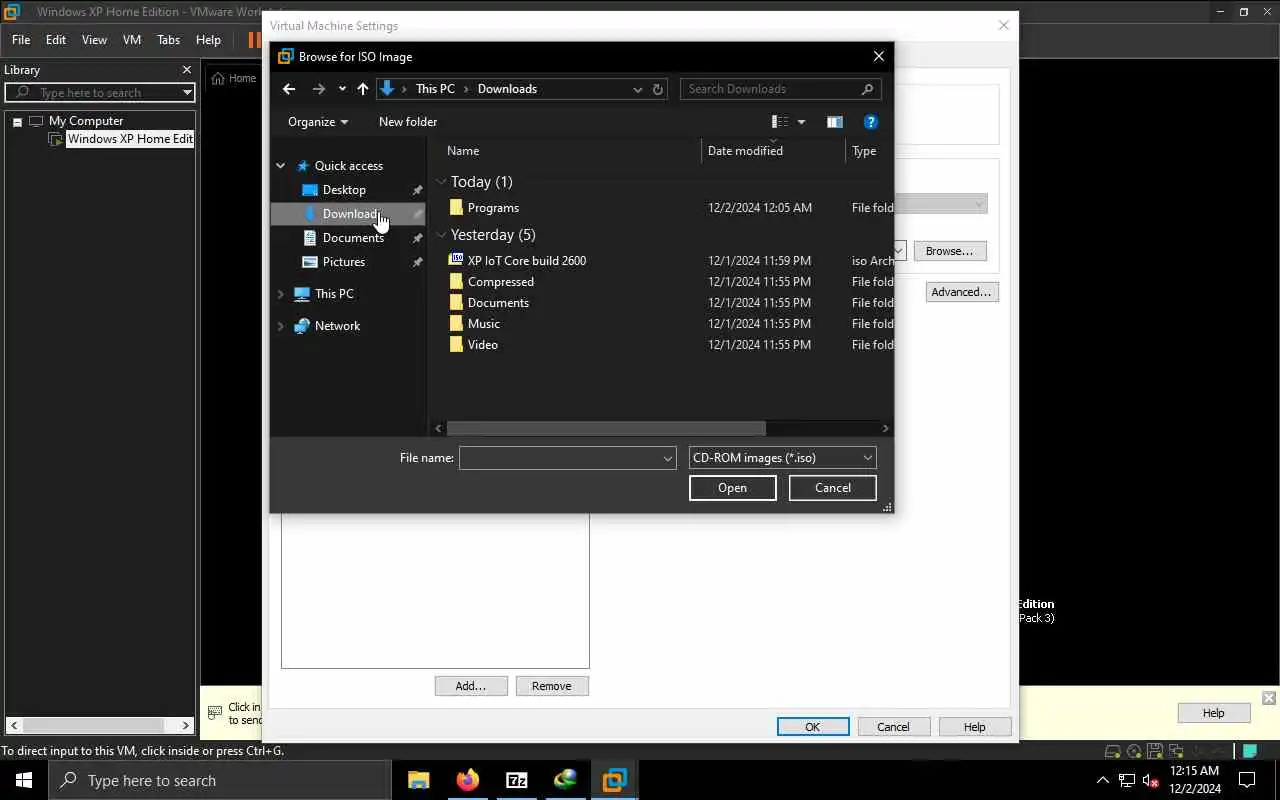Screen dimensions: 1280x800
Task: Collapse the Today group
Action: (441, 182)
